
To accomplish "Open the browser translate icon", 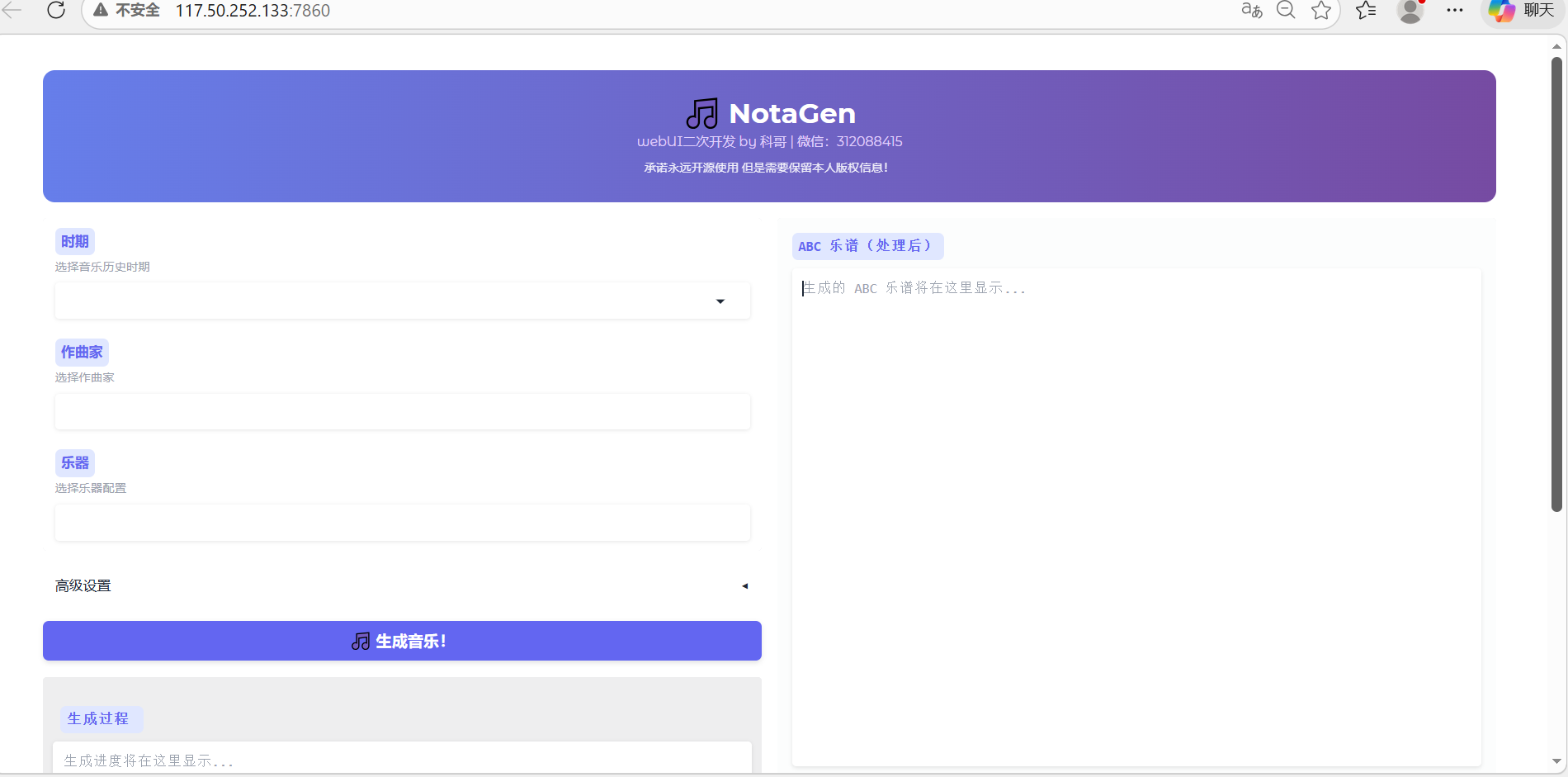I will click(x=1251, y=11).
